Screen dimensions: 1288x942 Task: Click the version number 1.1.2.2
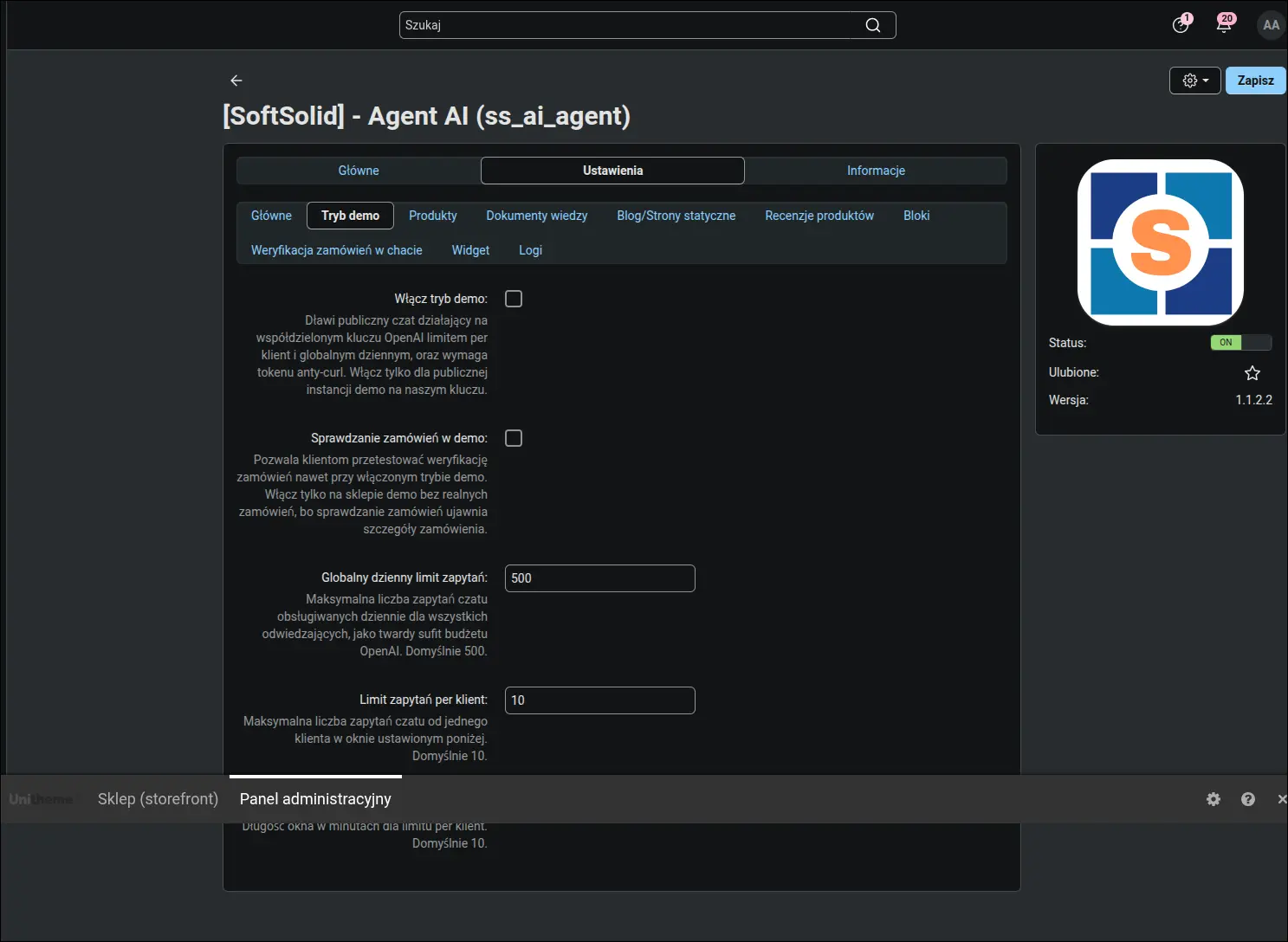[x=1253, y=400]
